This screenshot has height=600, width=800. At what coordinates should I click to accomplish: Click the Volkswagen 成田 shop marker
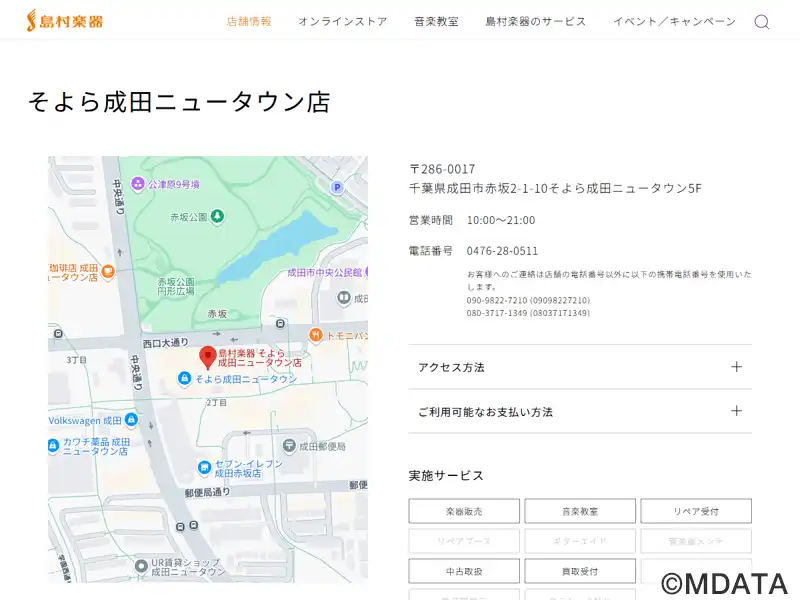[131, 420]
